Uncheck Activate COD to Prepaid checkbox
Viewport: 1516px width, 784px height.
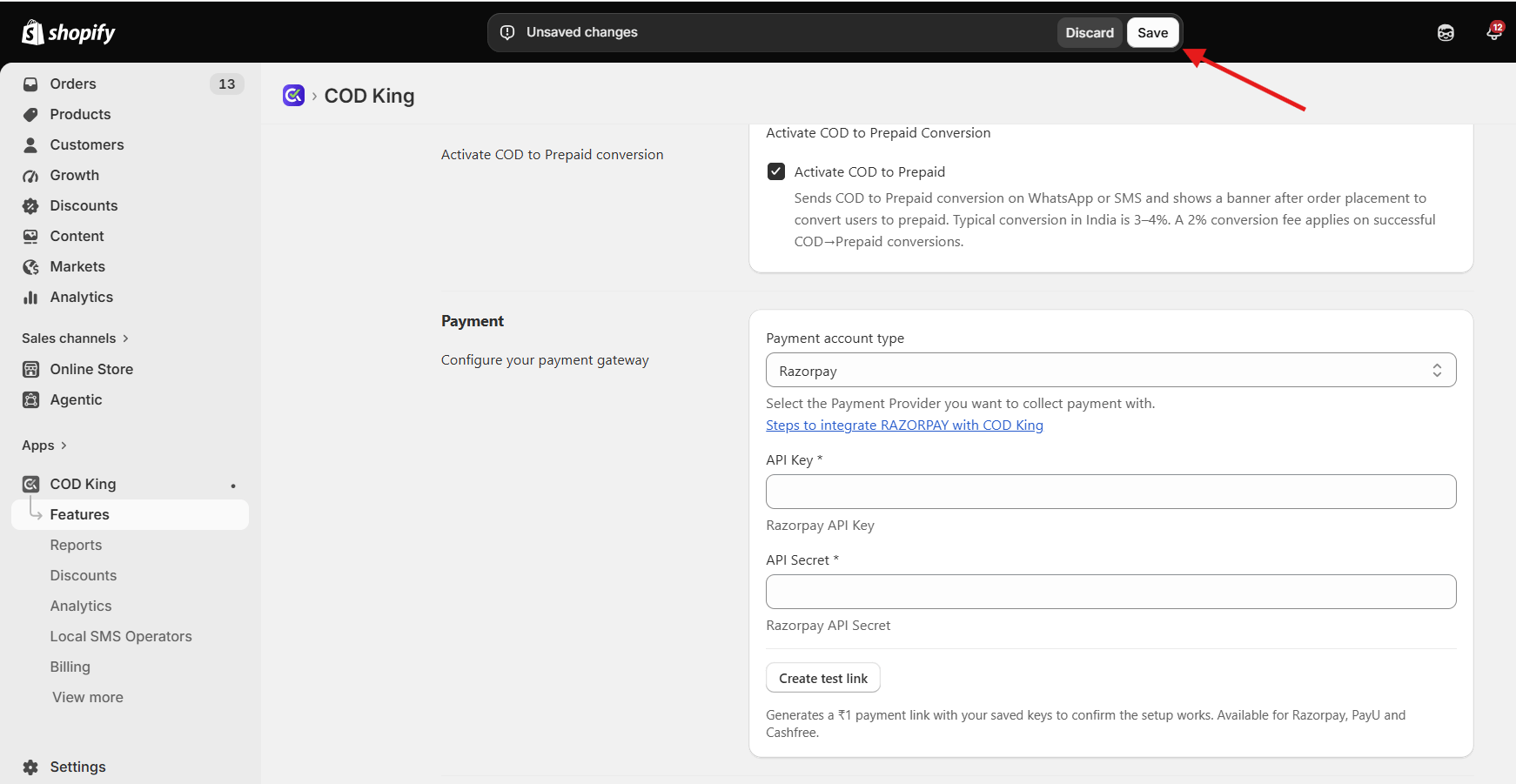[x=776, y=171]
